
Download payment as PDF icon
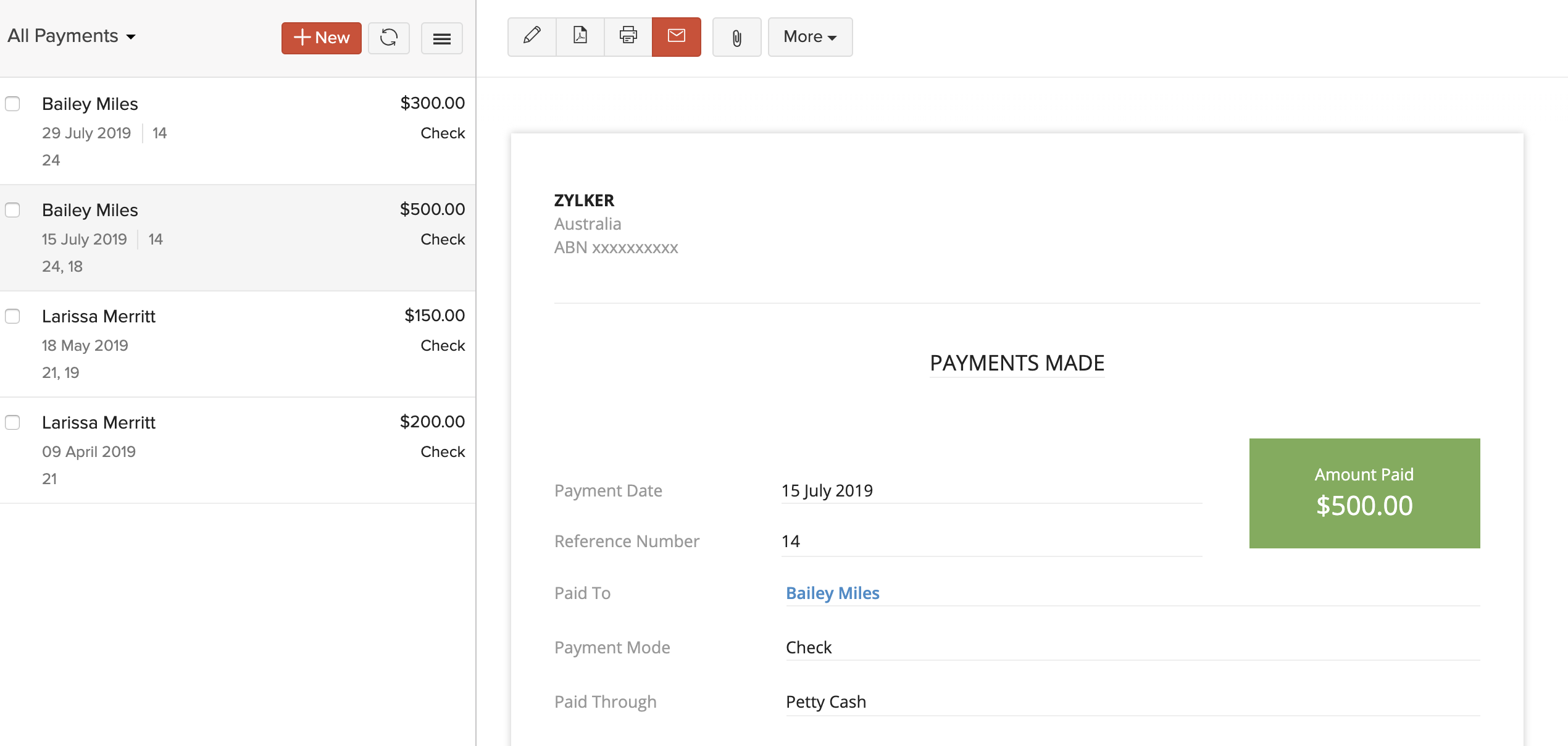580,36
